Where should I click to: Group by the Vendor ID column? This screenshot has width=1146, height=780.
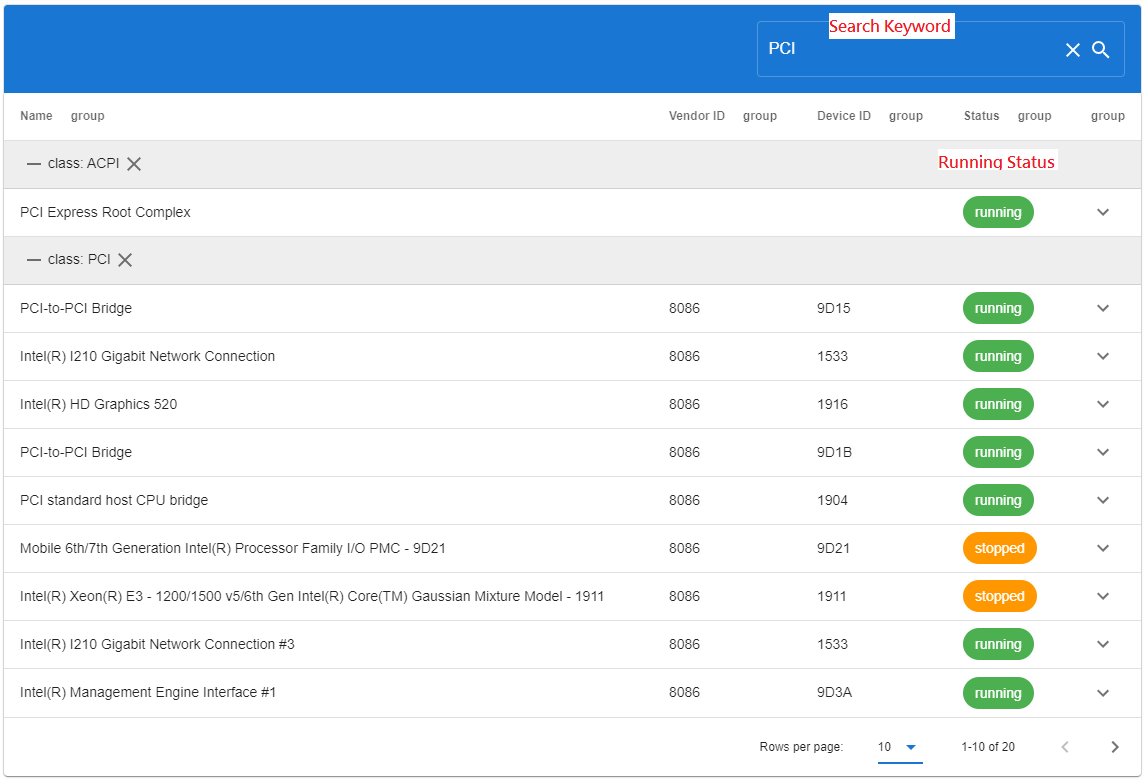point(759,116)
